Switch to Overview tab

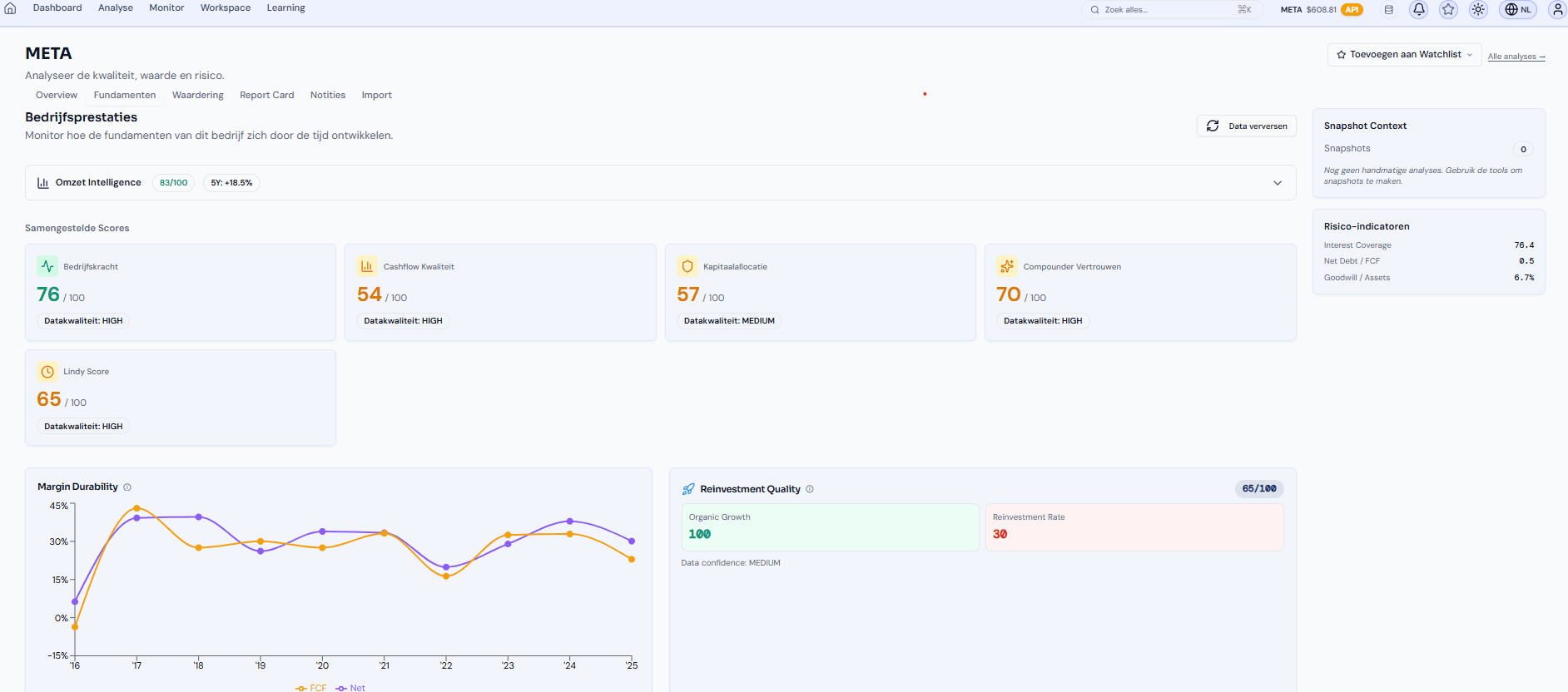[x=57, y=95]
